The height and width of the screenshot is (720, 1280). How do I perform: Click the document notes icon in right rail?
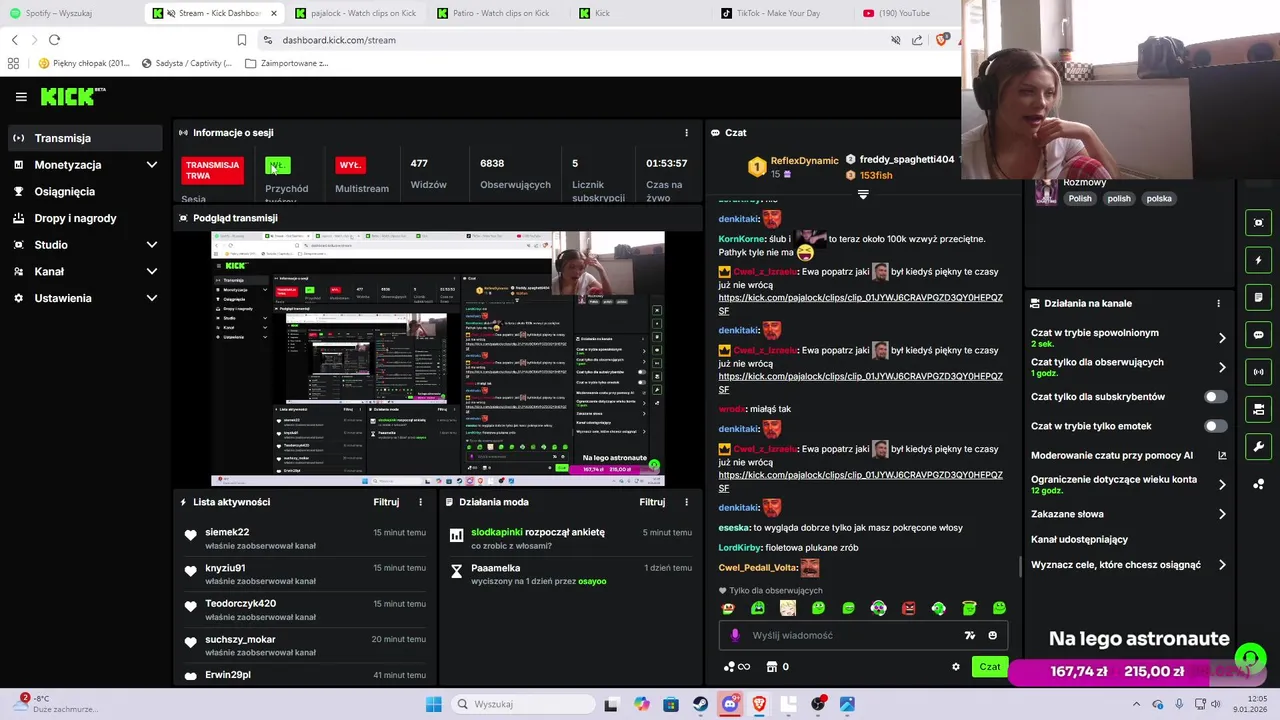click(1259, 298)
